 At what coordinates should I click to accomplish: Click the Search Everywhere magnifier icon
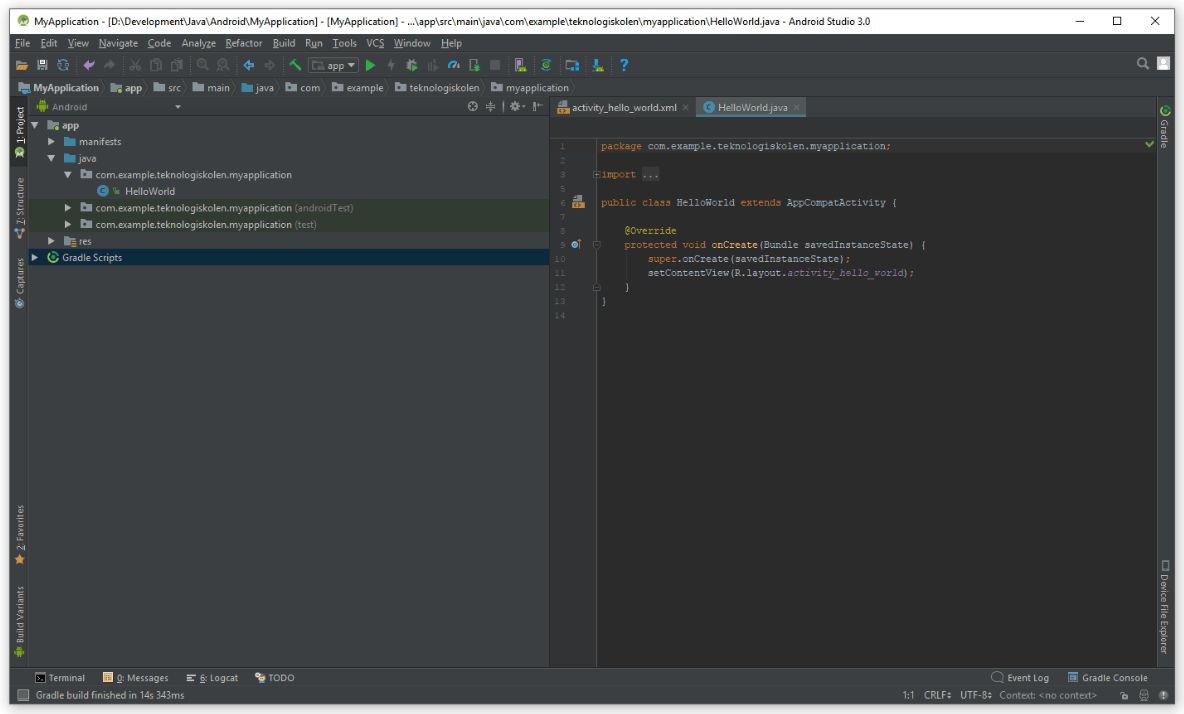[1142, 64]
